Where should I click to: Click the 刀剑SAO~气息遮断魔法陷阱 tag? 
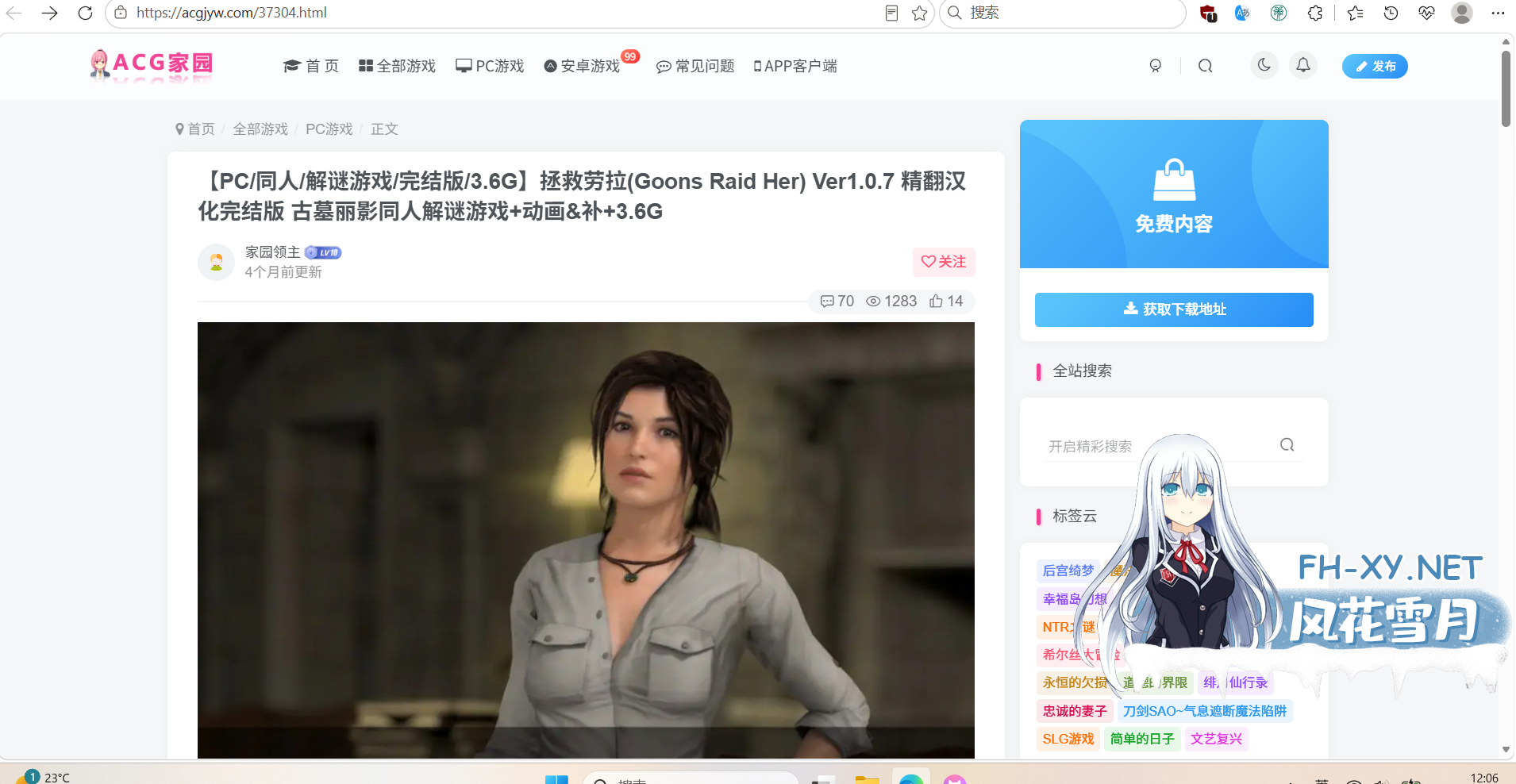tap(1205, 711)
